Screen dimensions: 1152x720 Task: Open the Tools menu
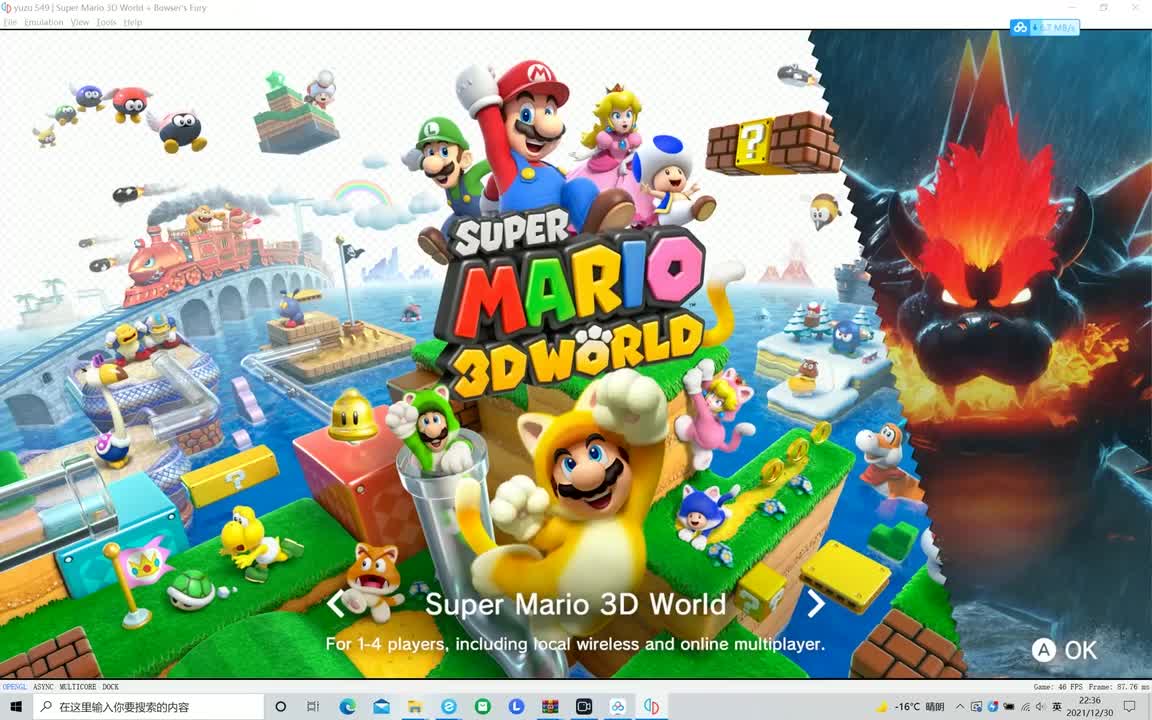pos(106,22)
